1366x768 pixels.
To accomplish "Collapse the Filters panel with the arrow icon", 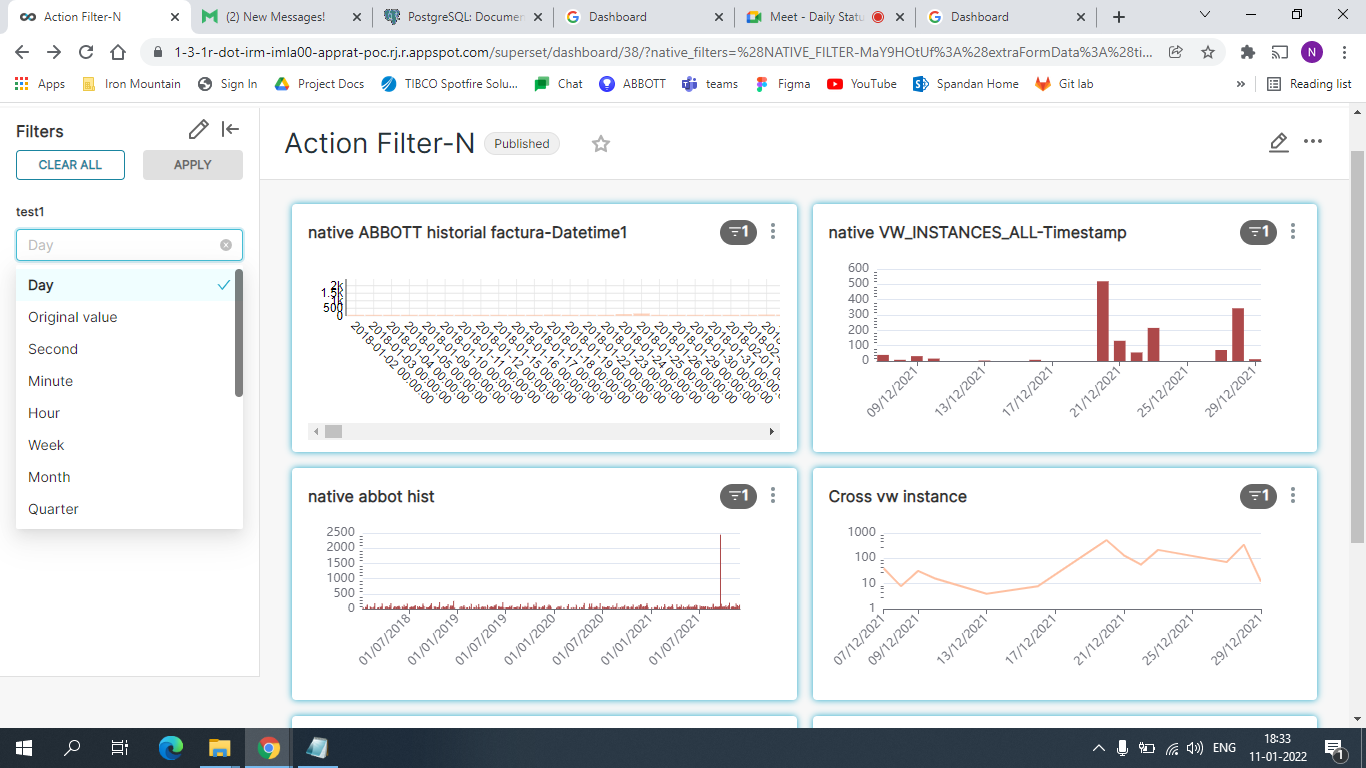I will [x=229, y=128].
